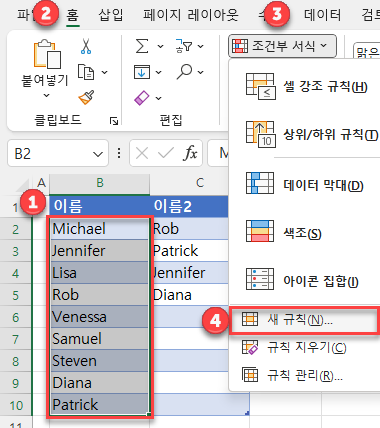Select column B header

pyautogui.click(x=100, y=183)
